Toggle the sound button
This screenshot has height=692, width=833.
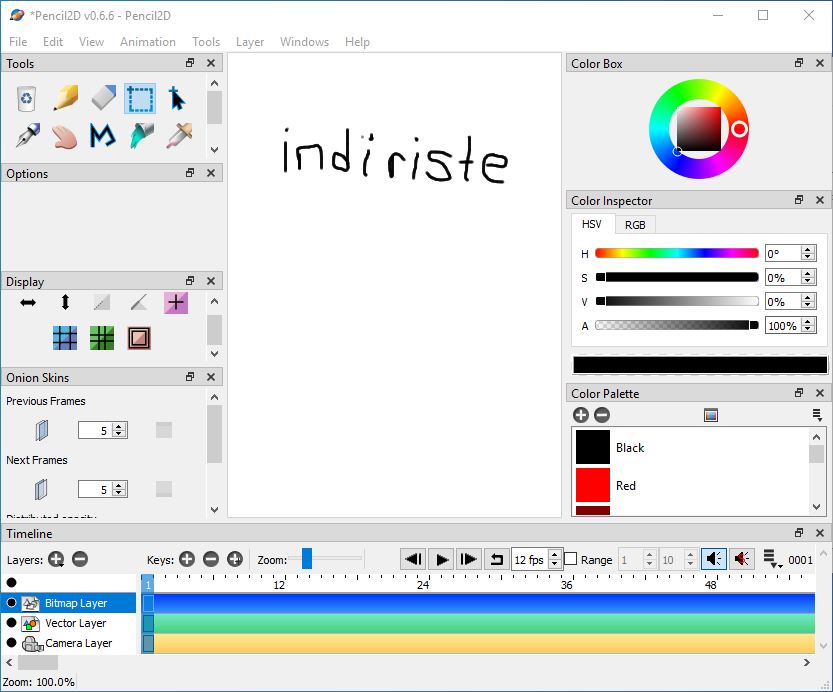pos(714,559)
